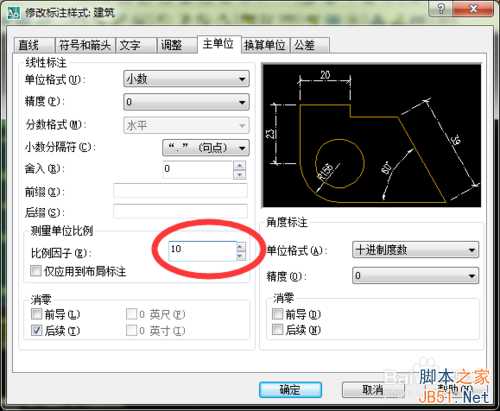This screenshot has height=411, width=500.
Task: Toggle angular 后续(N) checkbox
Action: pos(277,330)
